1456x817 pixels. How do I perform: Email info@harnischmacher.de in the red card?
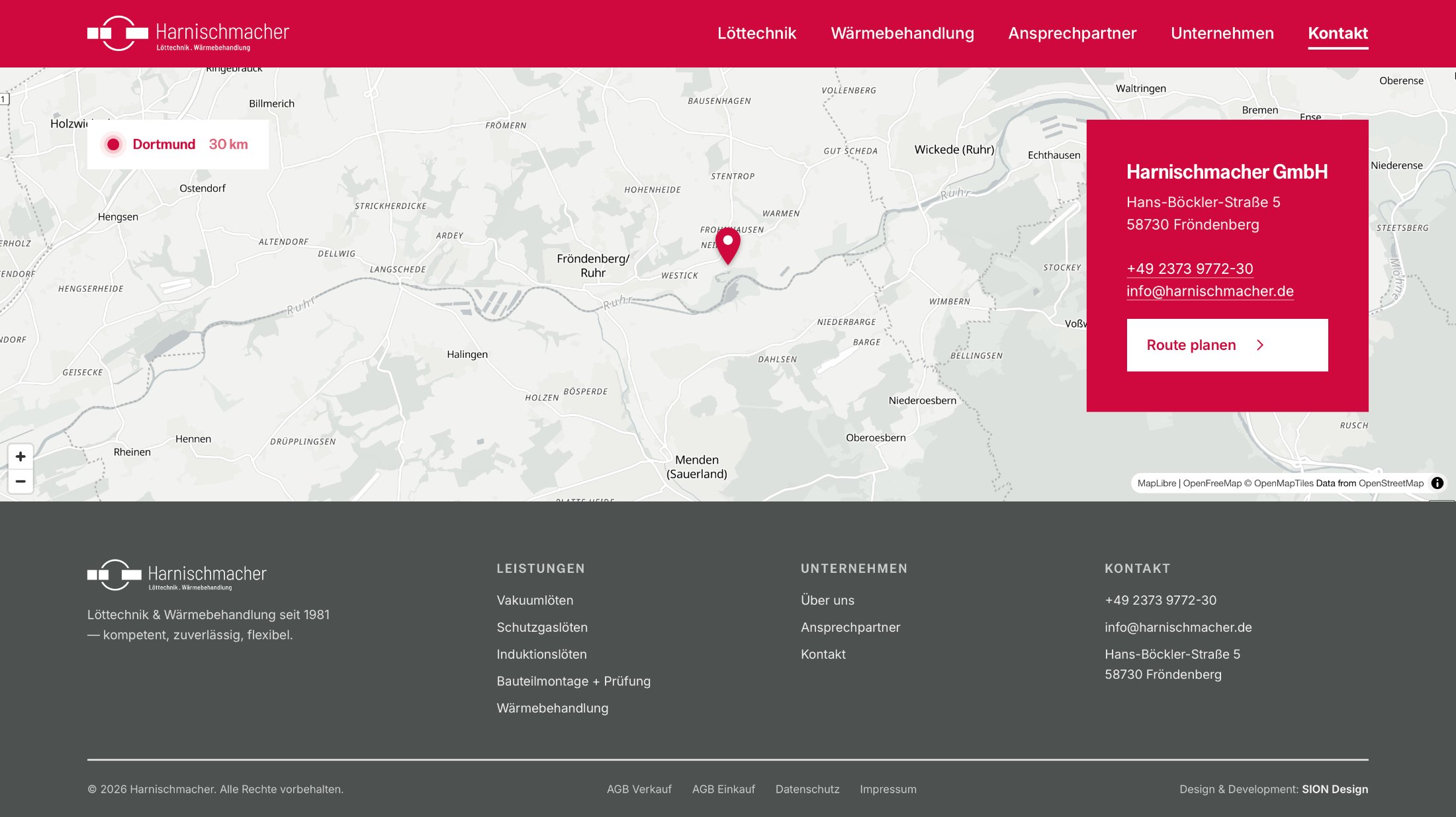pyautogui.click(x=1210, y=291)
